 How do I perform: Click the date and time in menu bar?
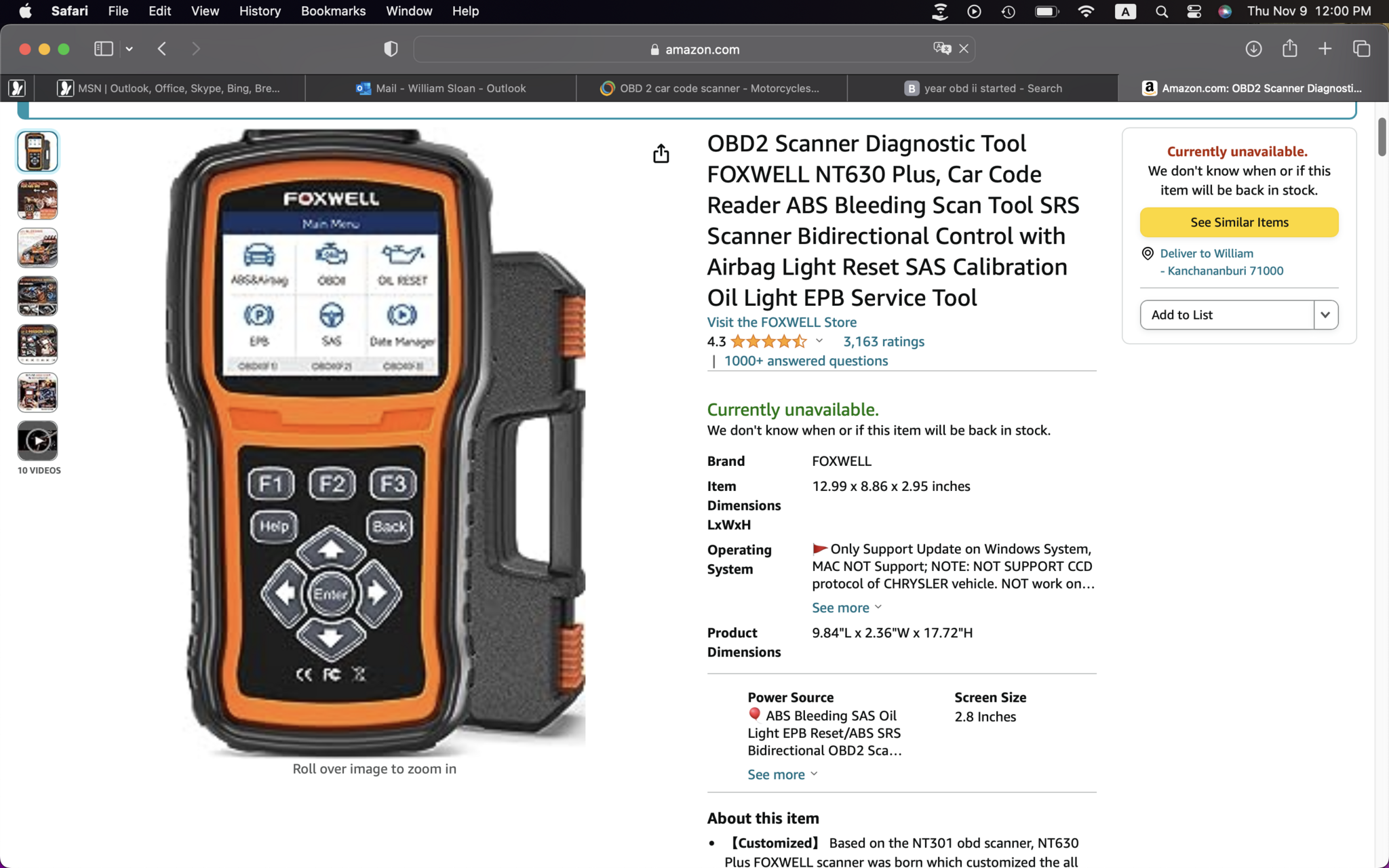[1309, 11]
